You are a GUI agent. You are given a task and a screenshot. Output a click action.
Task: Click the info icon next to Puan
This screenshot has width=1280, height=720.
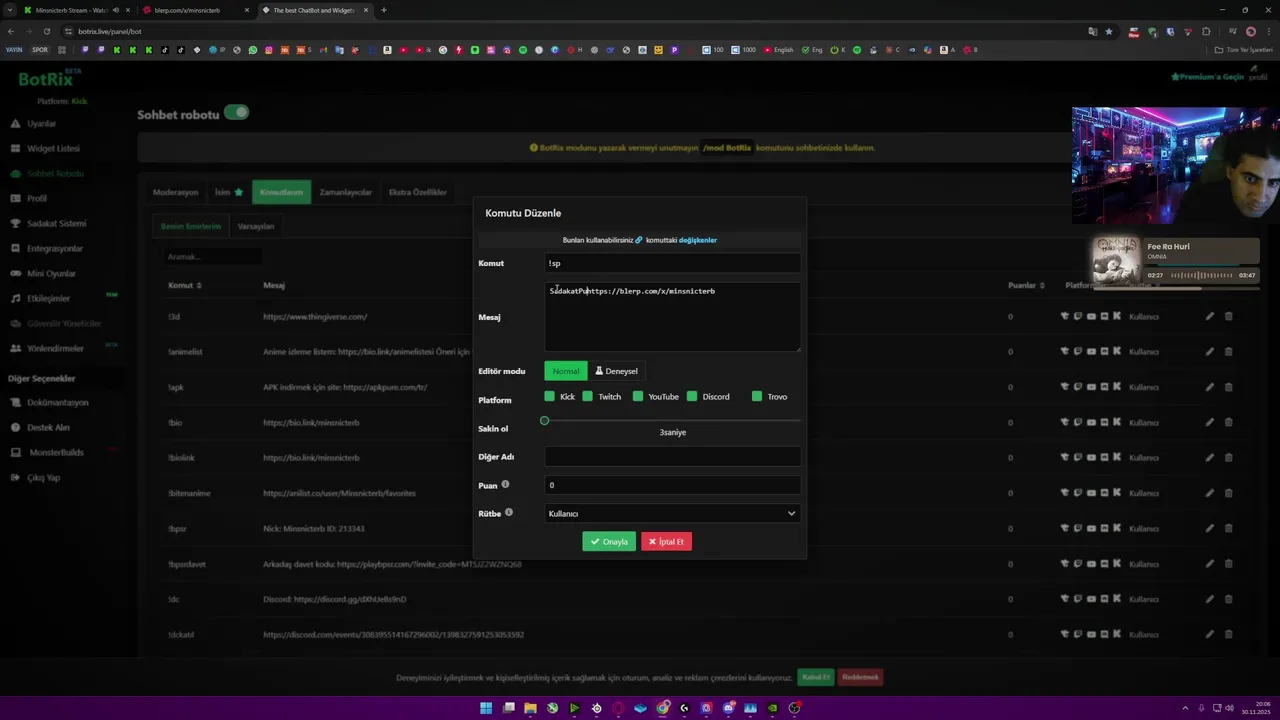505,484
